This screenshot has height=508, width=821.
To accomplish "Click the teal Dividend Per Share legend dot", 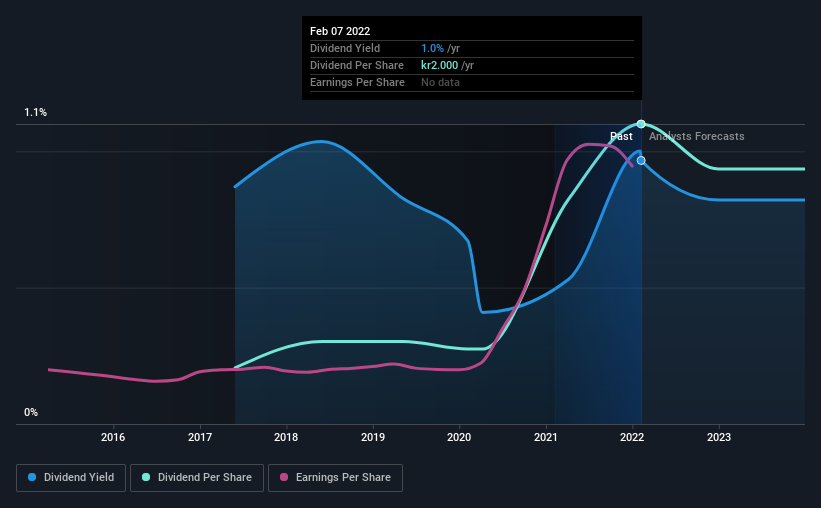I will (x=146, y=477).
